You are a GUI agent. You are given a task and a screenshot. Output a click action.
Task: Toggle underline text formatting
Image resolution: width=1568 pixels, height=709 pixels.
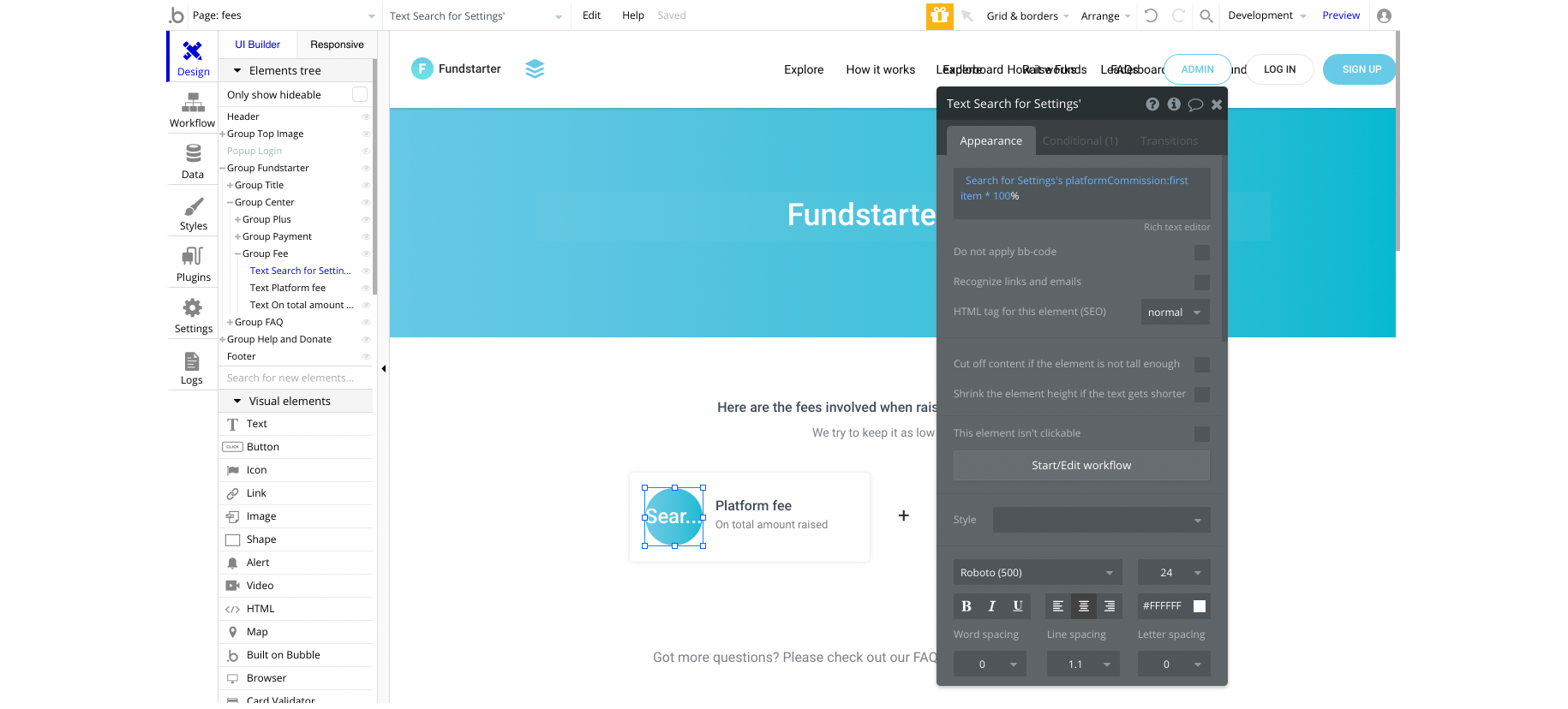1018,606
